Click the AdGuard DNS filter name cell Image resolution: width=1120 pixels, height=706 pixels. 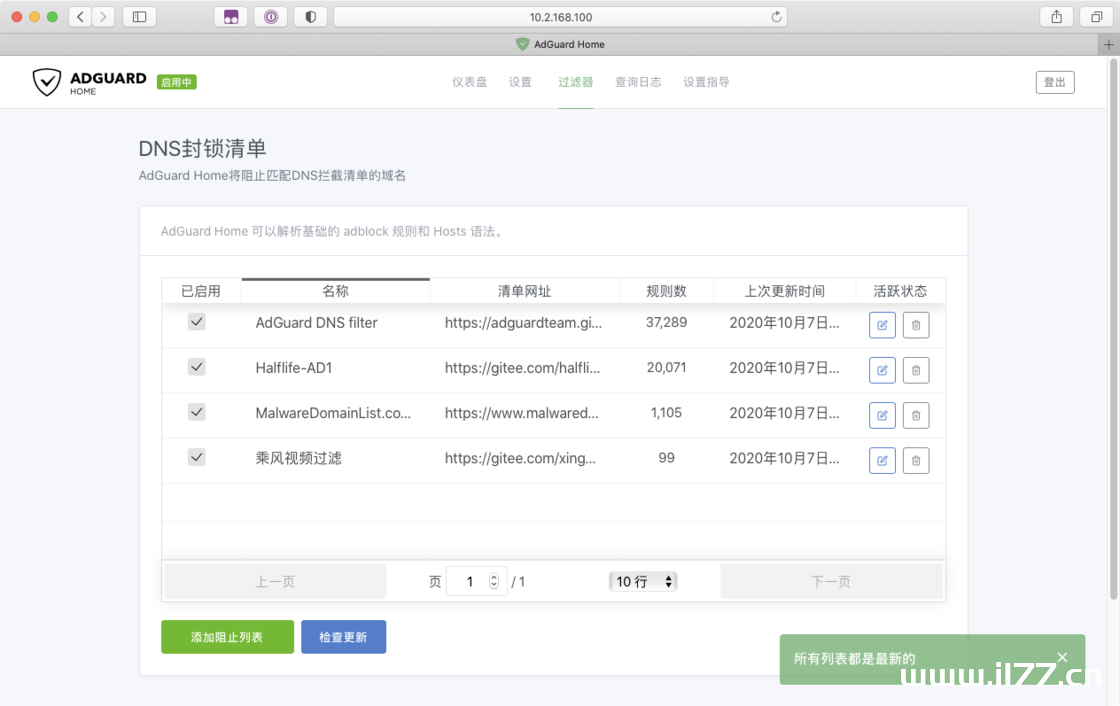316,323
